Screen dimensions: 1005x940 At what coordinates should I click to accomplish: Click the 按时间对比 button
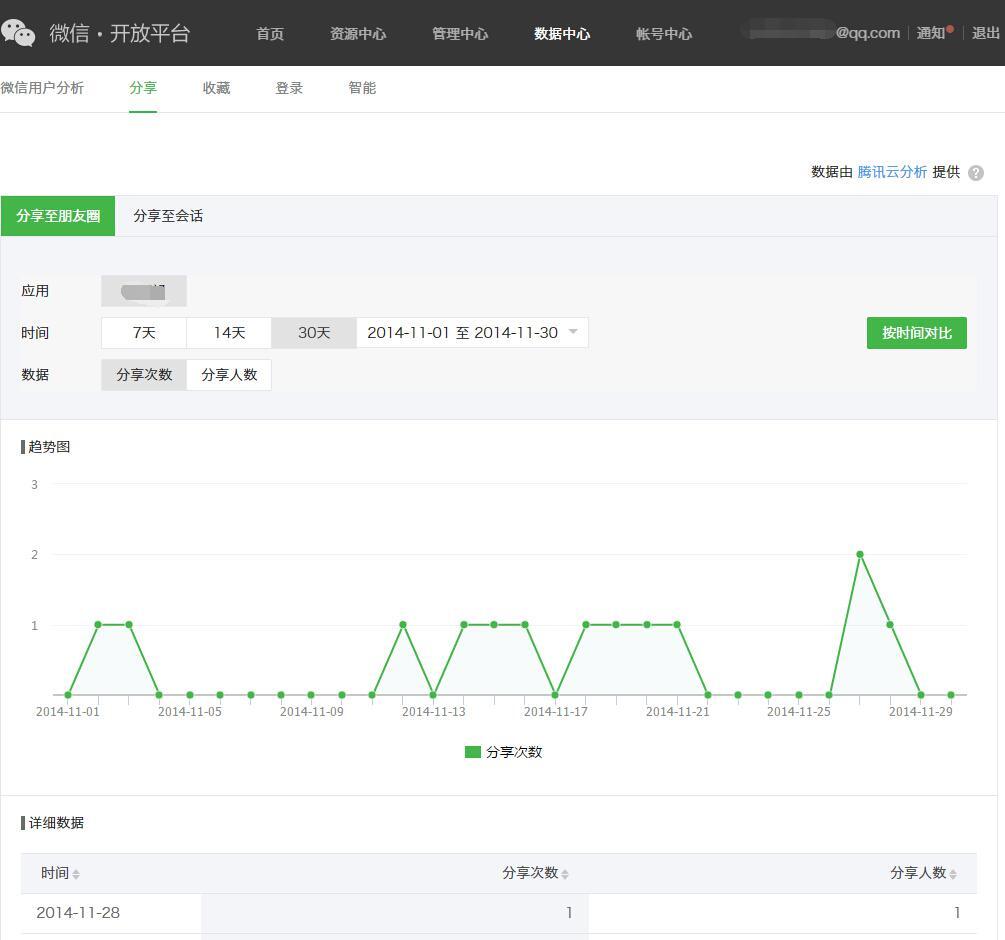(x=917, y=333)
